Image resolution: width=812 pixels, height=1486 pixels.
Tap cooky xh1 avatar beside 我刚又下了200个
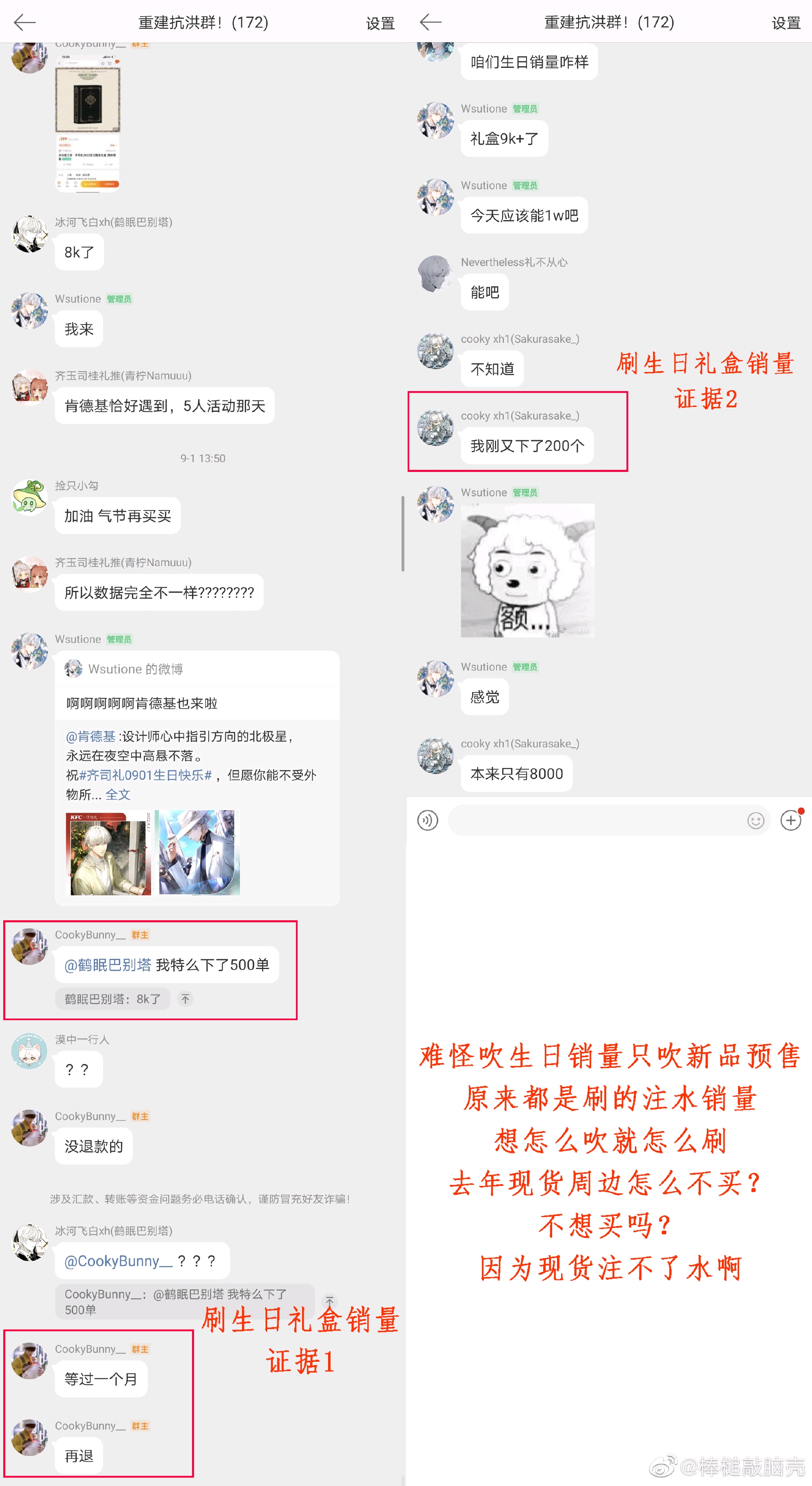[435, 428]
